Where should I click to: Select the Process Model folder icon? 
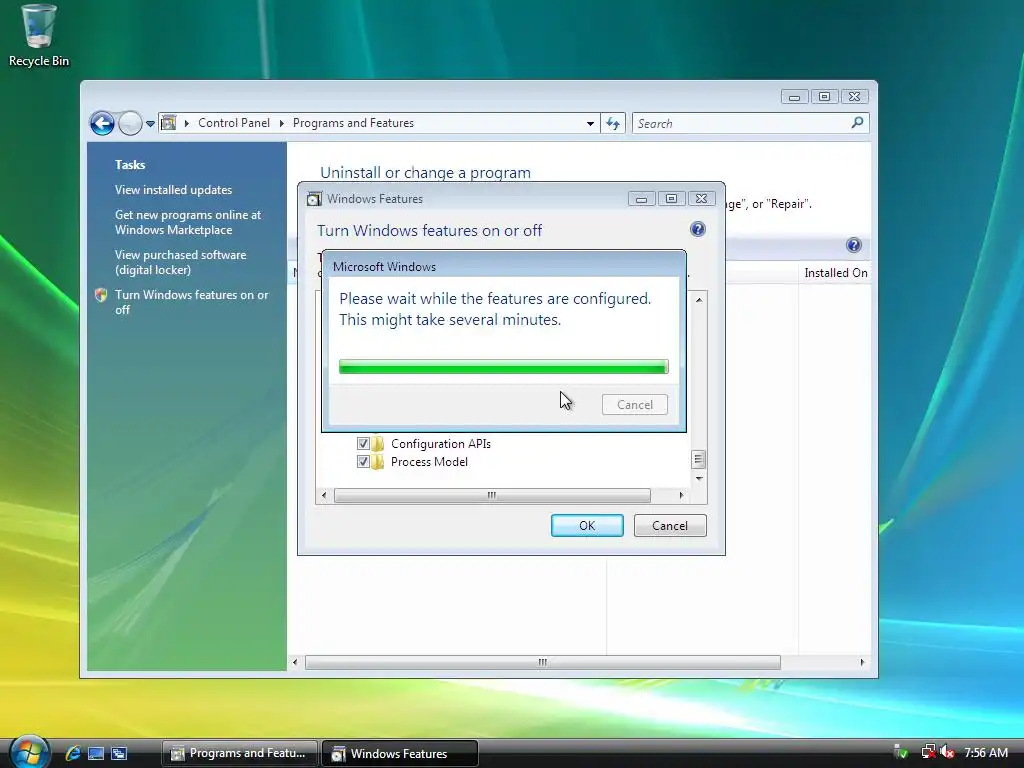click(378, 462)
